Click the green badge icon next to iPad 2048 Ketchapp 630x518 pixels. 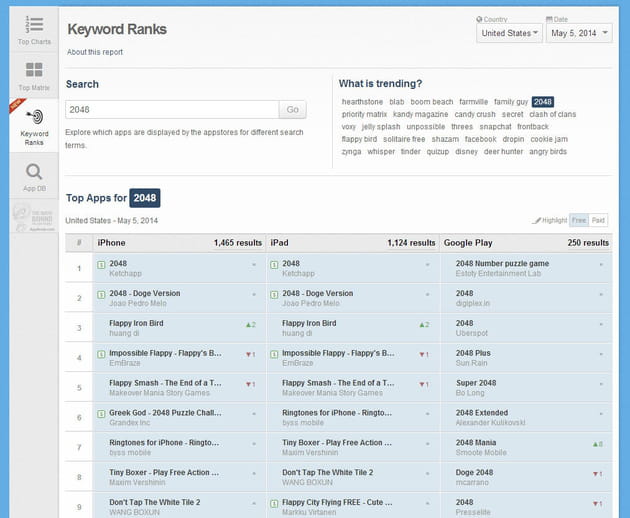pos(274,265)
